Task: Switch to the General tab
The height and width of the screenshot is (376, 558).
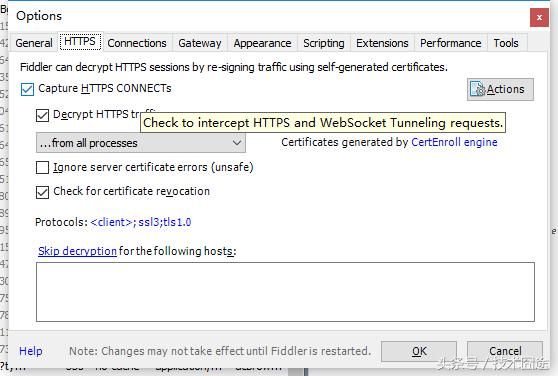Action: pyautogui.click(x=34, y=43)
